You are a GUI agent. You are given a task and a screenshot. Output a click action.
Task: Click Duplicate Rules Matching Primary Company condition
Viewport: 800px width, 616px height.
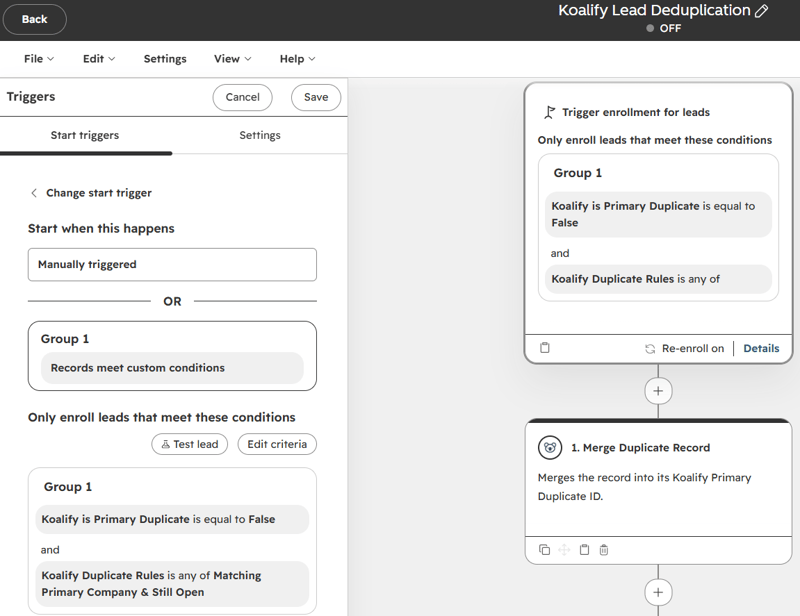point(172,584)
